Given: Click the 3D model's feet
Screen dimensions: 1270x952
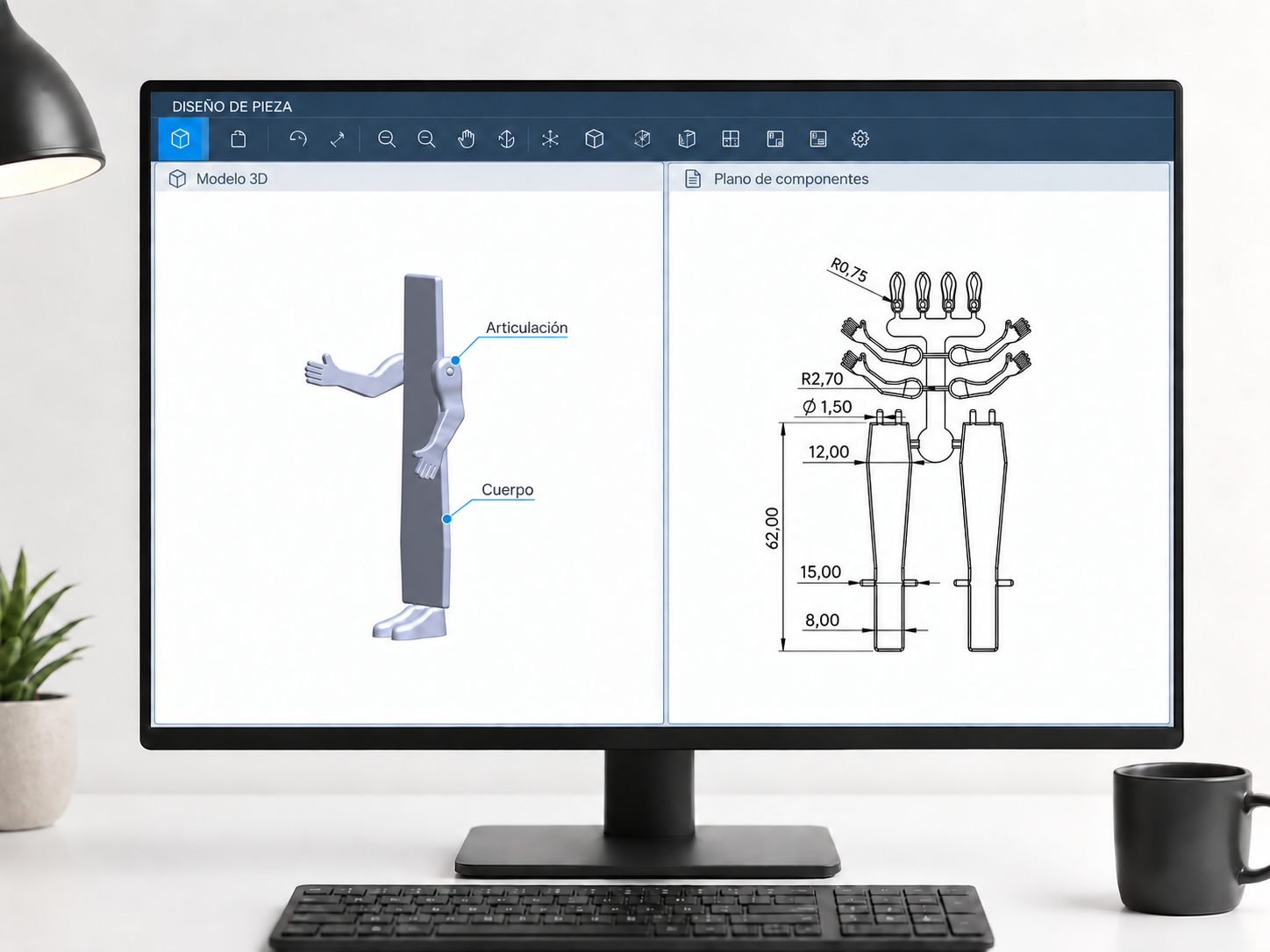Looking at the screenshot, I should point(410,622).
